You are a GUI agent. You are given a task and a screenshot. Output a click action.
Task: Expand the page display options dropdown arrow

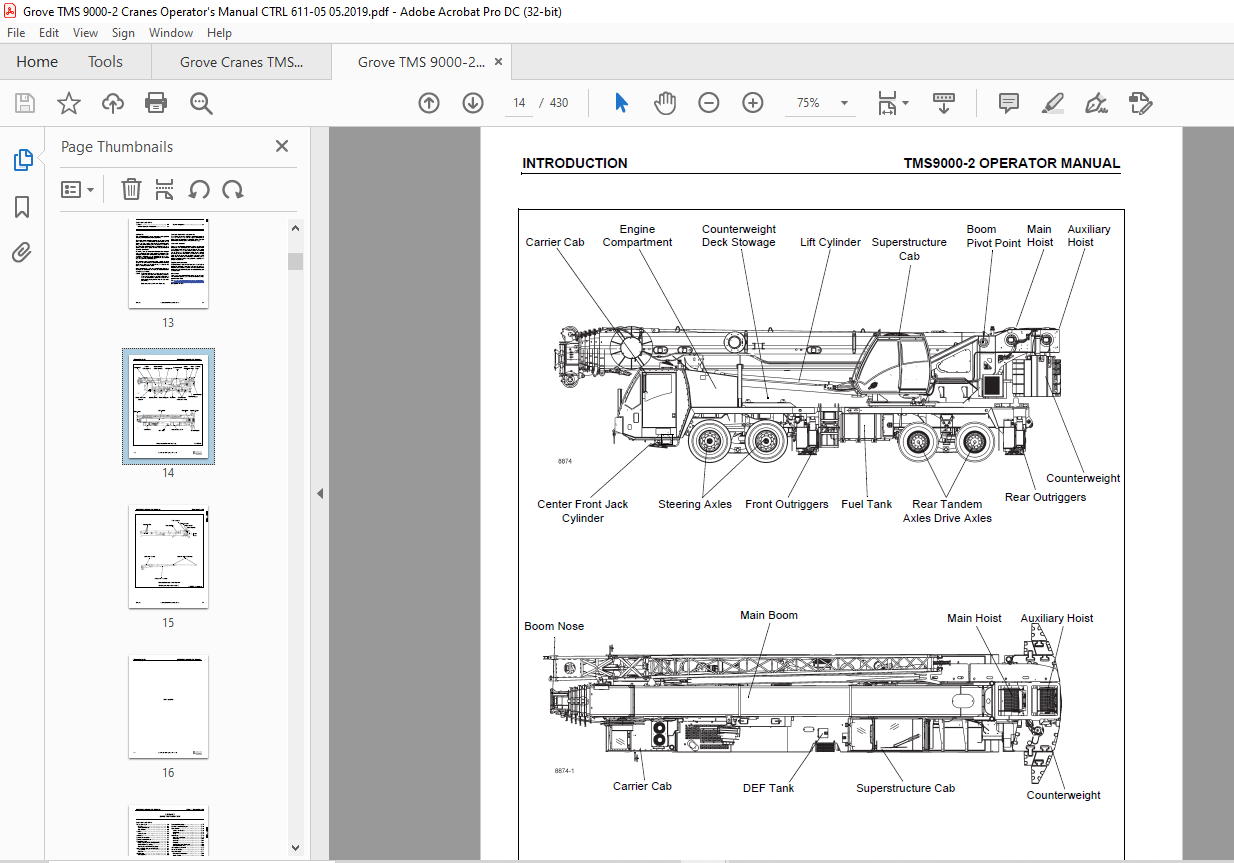point(906,103)
